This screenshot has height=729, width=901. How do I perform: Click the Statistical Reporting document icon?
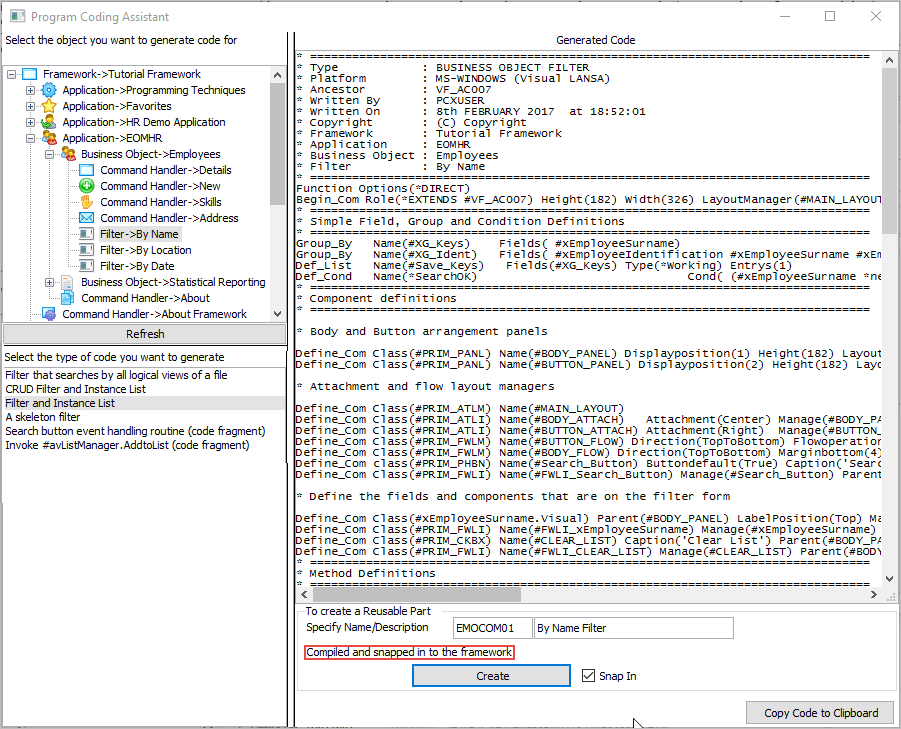point(68,282)
